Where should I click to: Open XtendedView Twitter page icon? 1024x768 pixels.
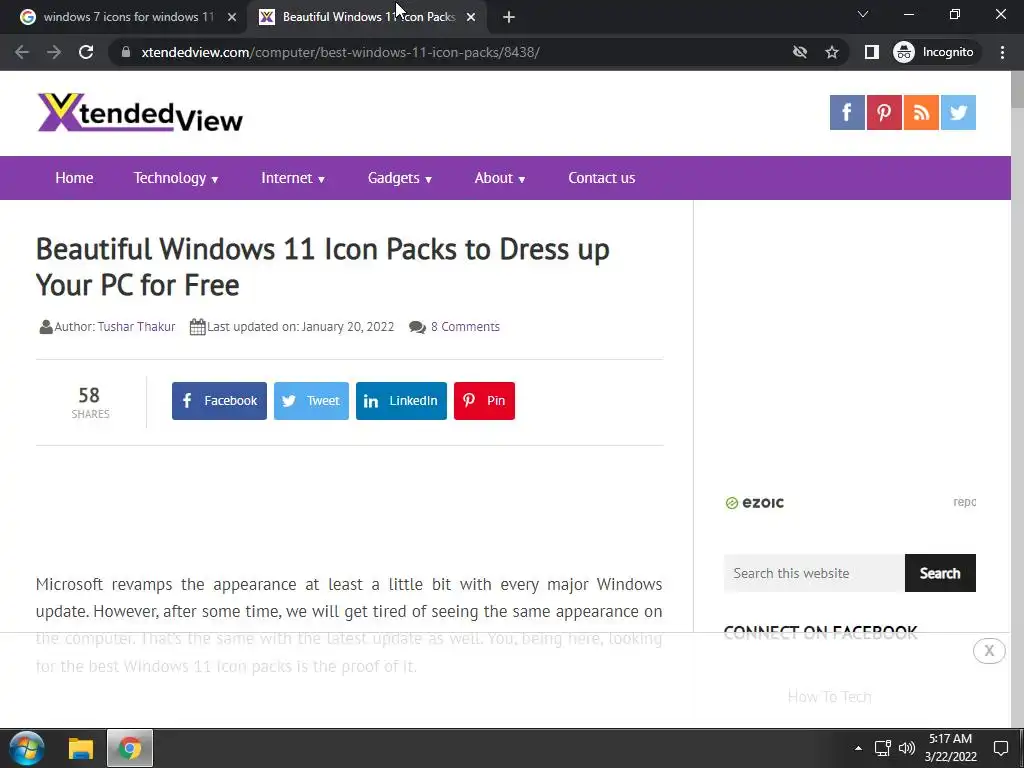pyautogui.click(x=959, y=112)
